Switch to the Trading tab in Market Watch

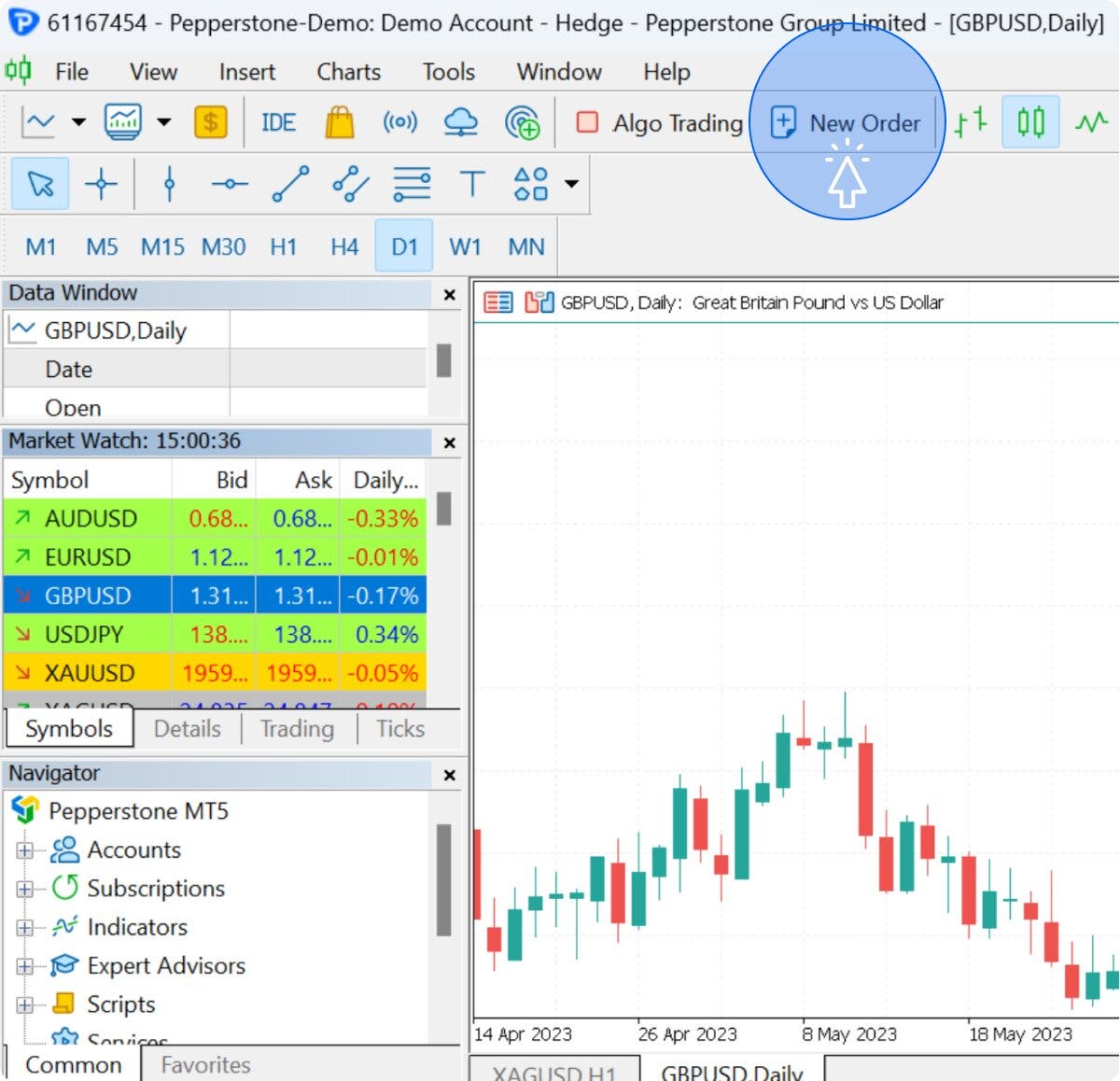[x=296, y=728]
